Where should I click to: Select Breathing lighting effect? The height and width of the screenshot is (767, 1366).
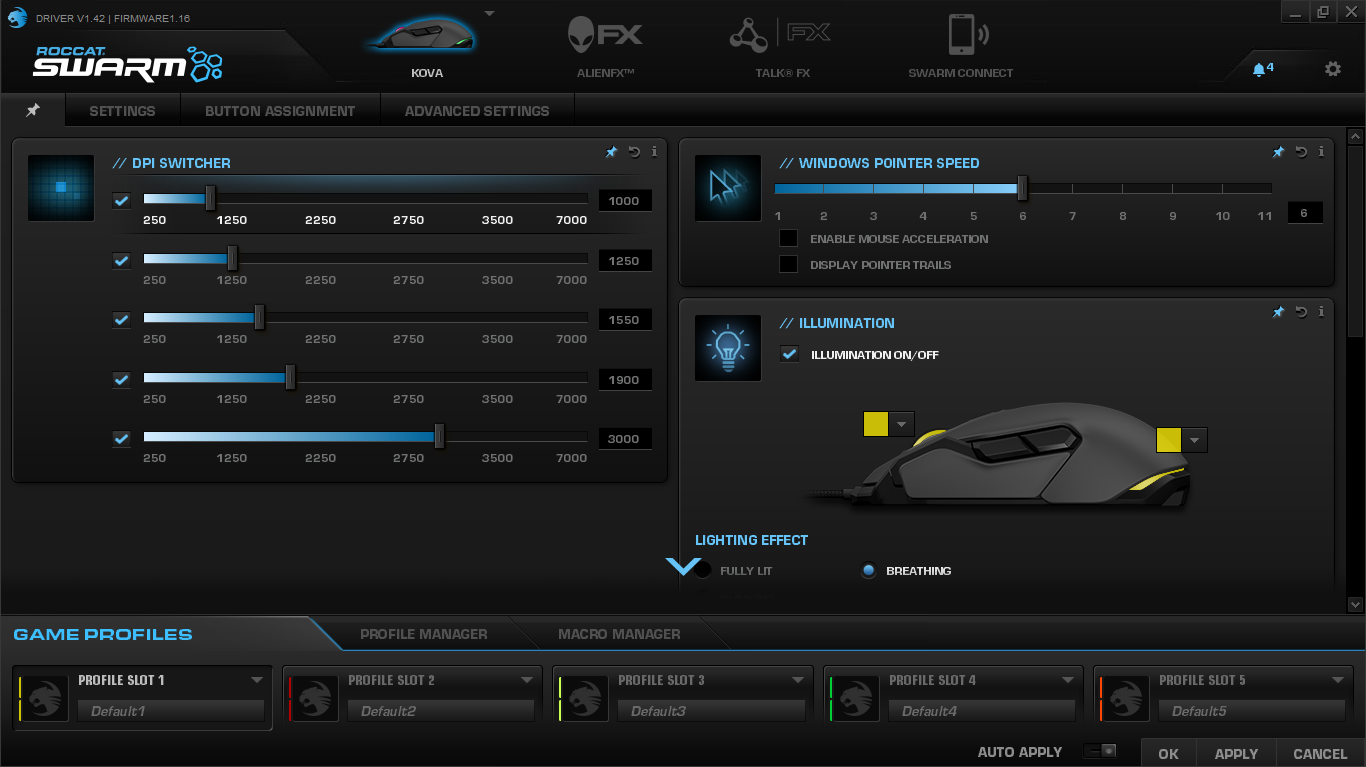(x=868, y=570)
